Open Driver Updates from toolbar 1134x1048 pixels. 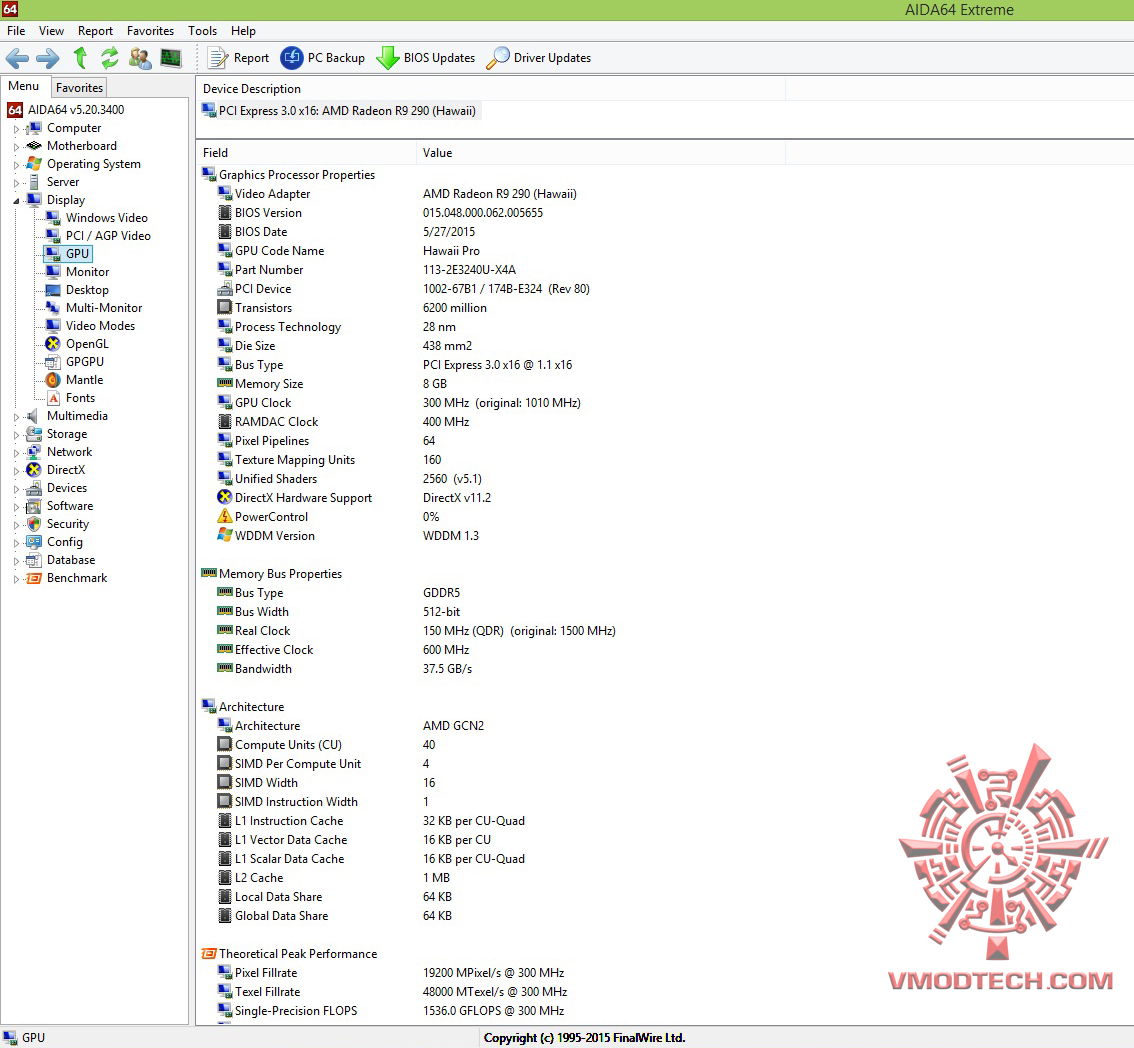tap(538, 58)
